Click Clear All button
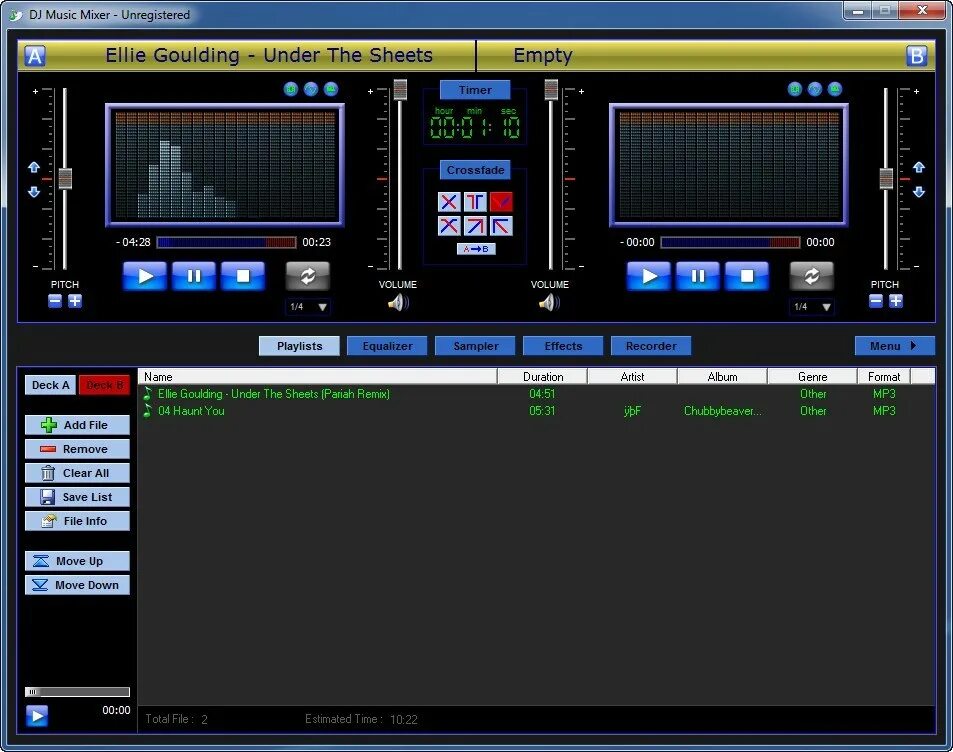This screenshot has height=752, width=953. coord(77,473)
